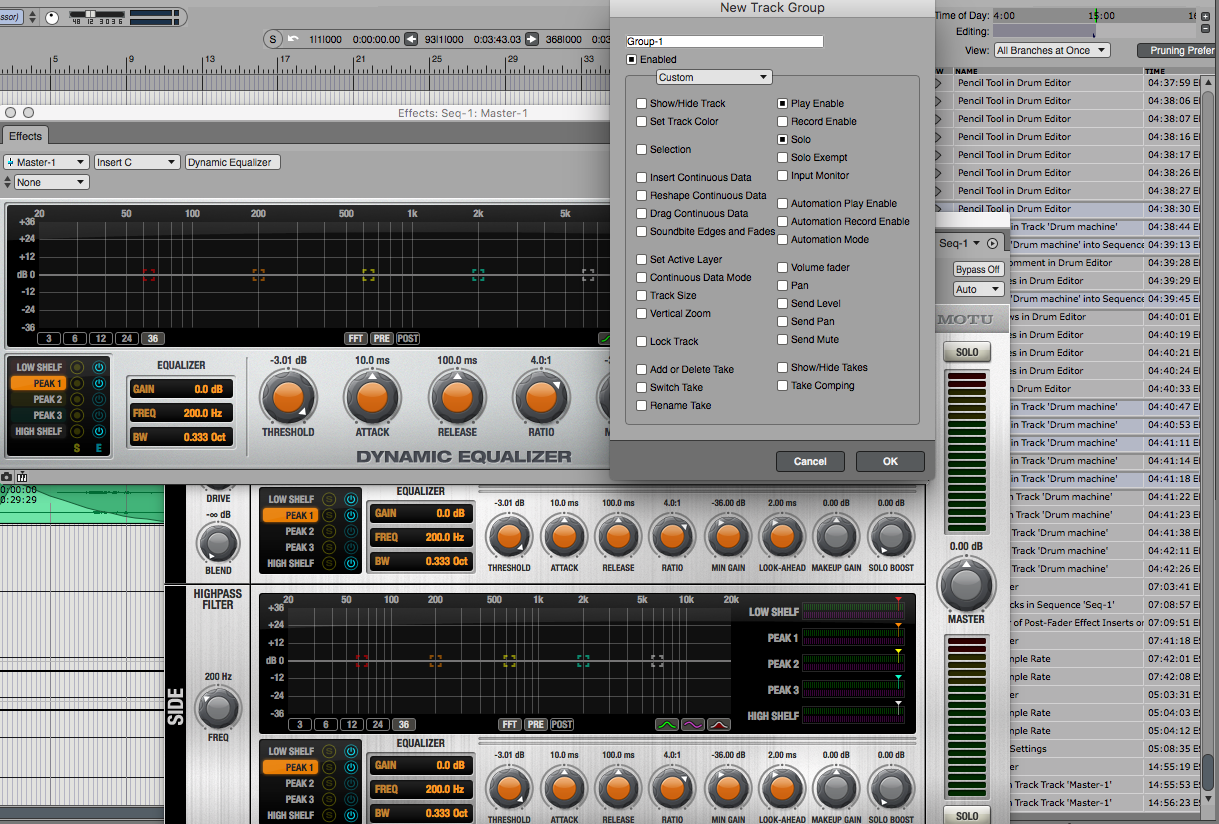Click the Threshold knob in the top equalizer
The width and height of the screenshot is (1219, 824).
tap(288, 399)
